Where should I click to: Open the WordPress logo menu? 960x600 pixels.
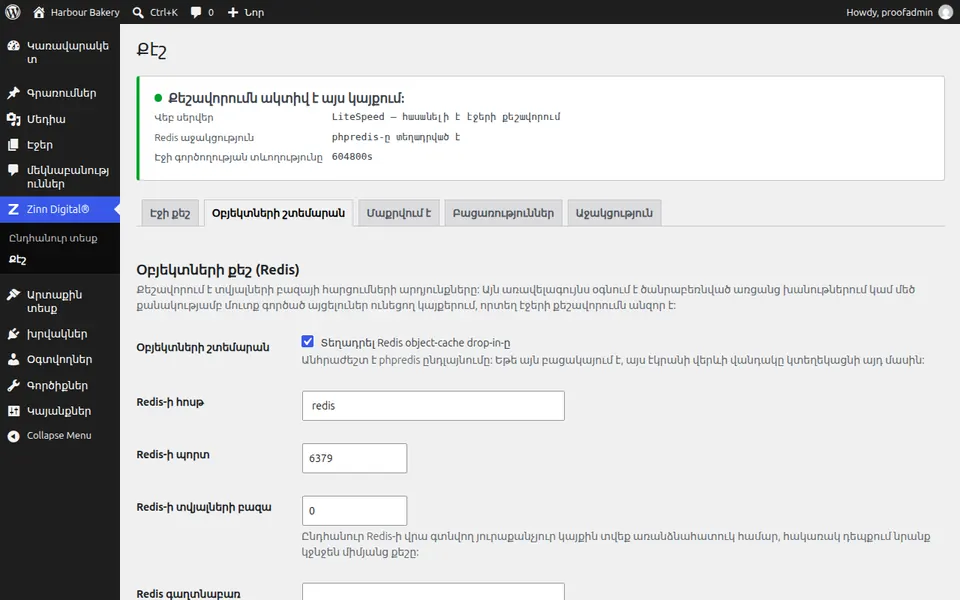click(13, 12)
